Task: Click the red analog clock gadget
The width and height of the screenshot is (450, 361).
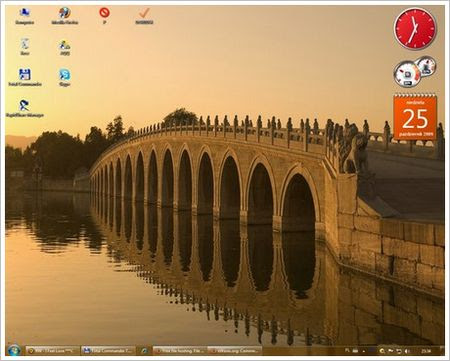Action: (415, 29)
